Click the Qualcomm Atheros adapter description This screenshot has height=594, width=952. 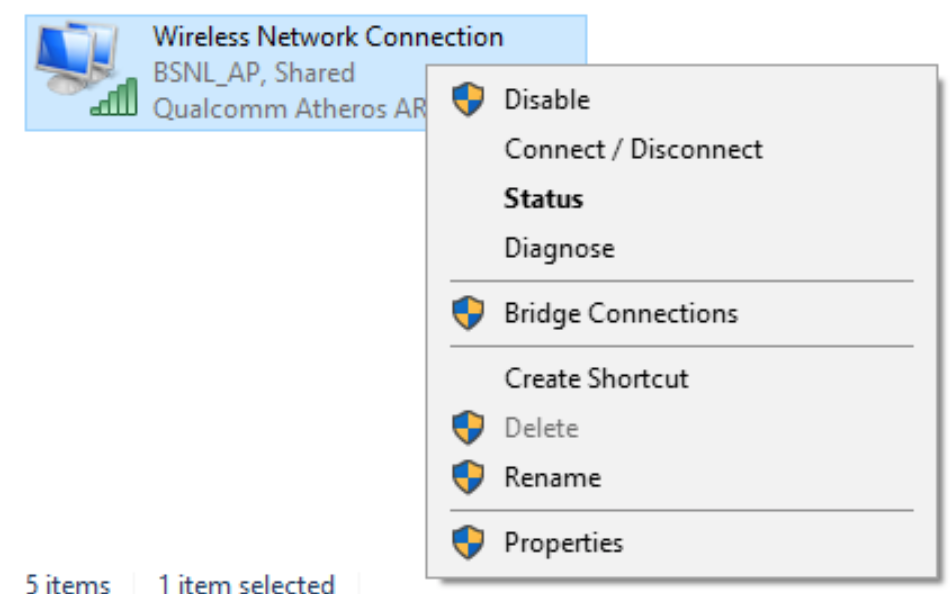[290, 109]
